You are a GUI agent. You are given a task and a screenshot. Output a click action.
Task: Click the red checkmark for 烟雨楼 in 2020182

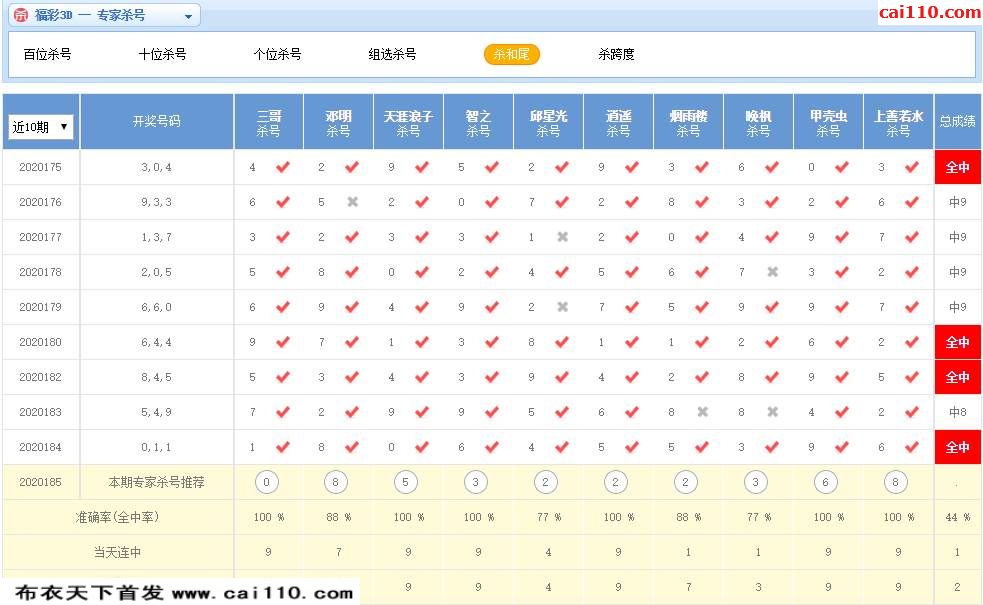point(702,377)
